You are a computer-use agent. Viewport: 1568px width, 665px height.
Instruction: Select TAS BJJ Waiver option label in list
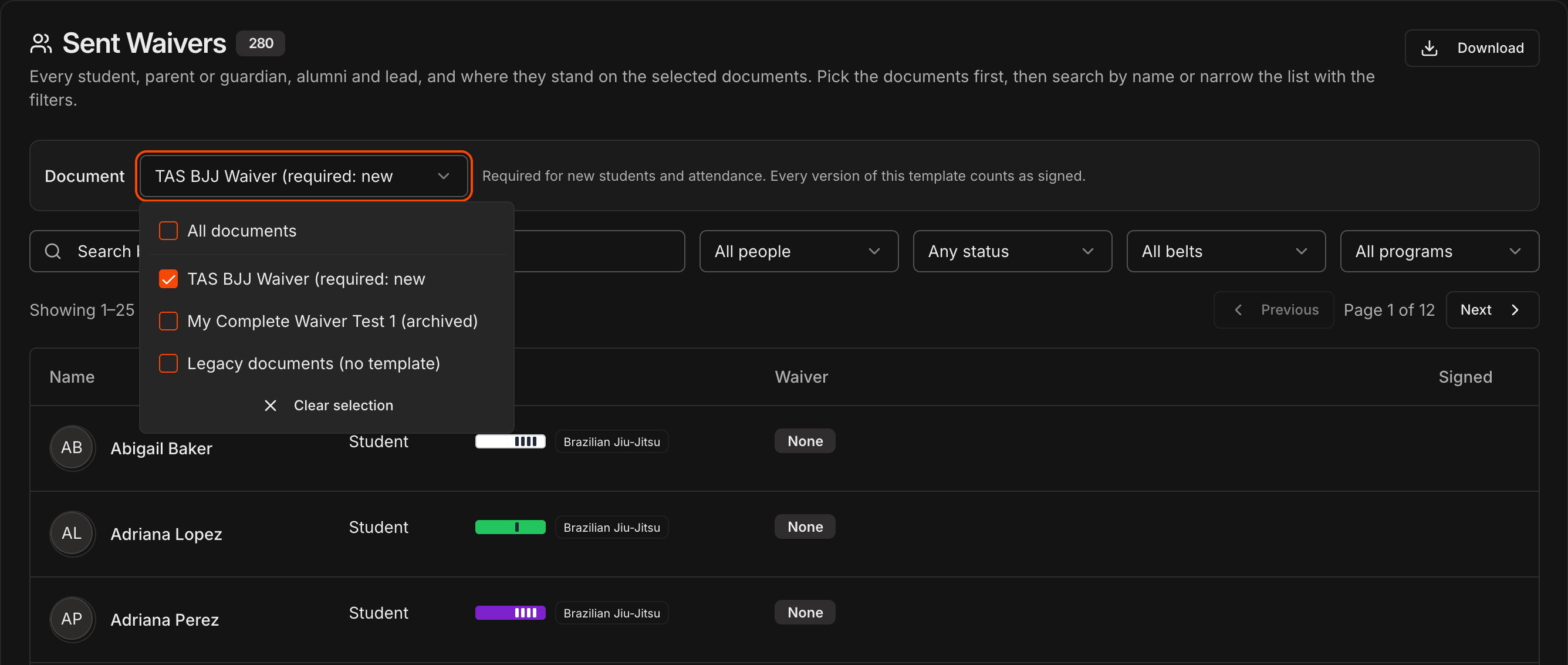coord(306,279)
